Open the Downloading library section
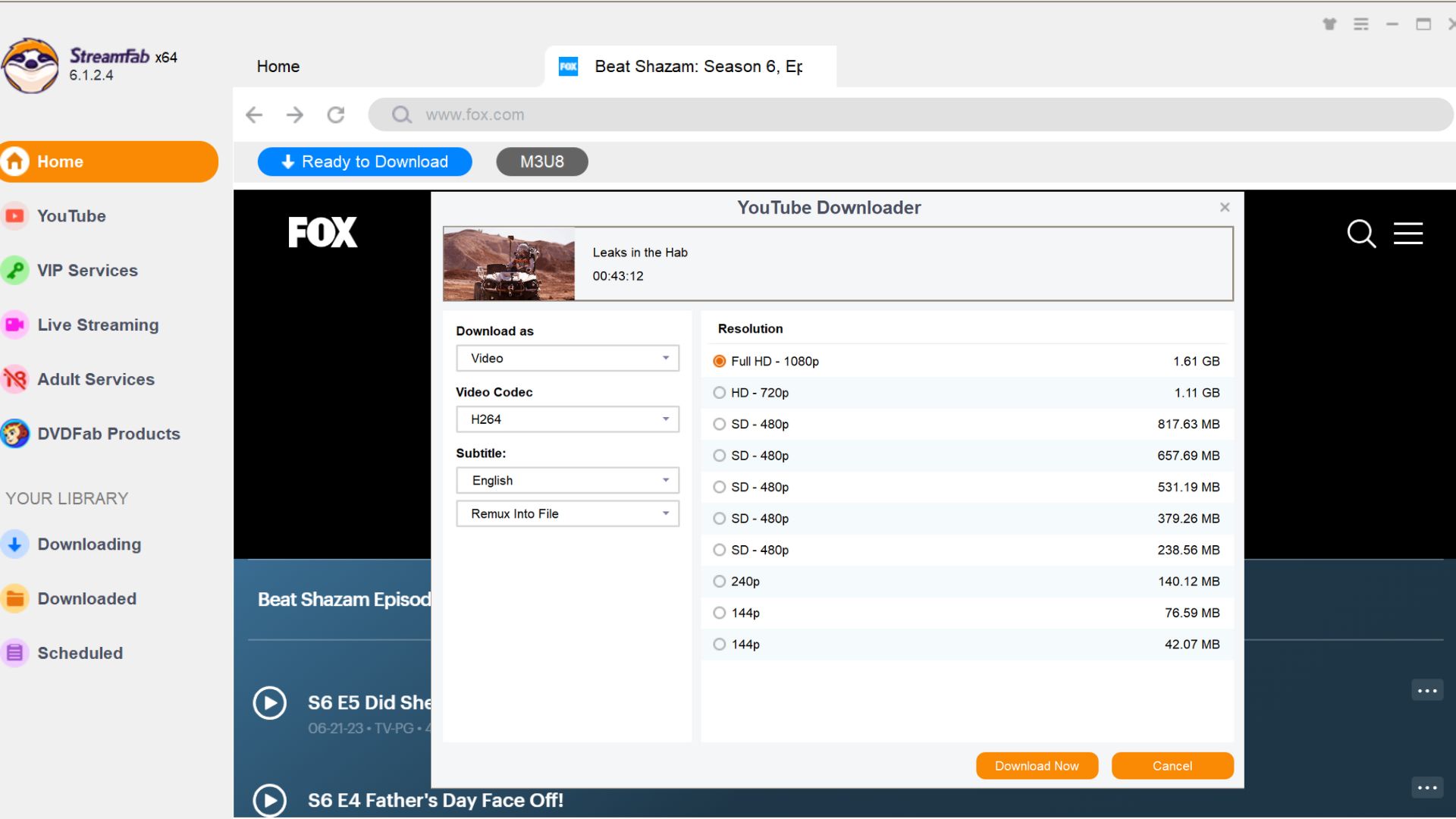This screenshot has width=1456, height=819. coord(89,544)
